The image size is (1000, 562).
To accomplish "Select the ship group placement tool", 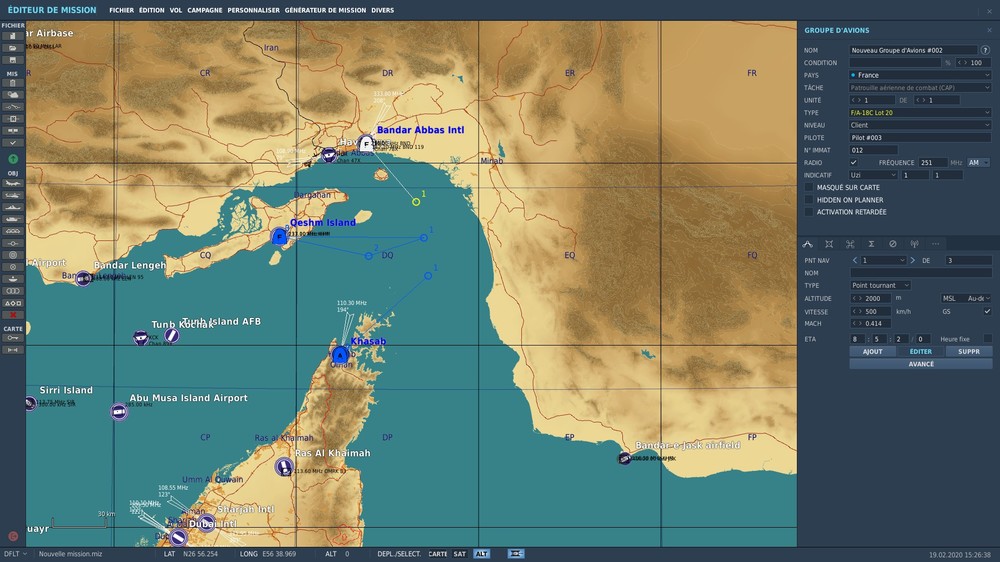I will [13, 207].
